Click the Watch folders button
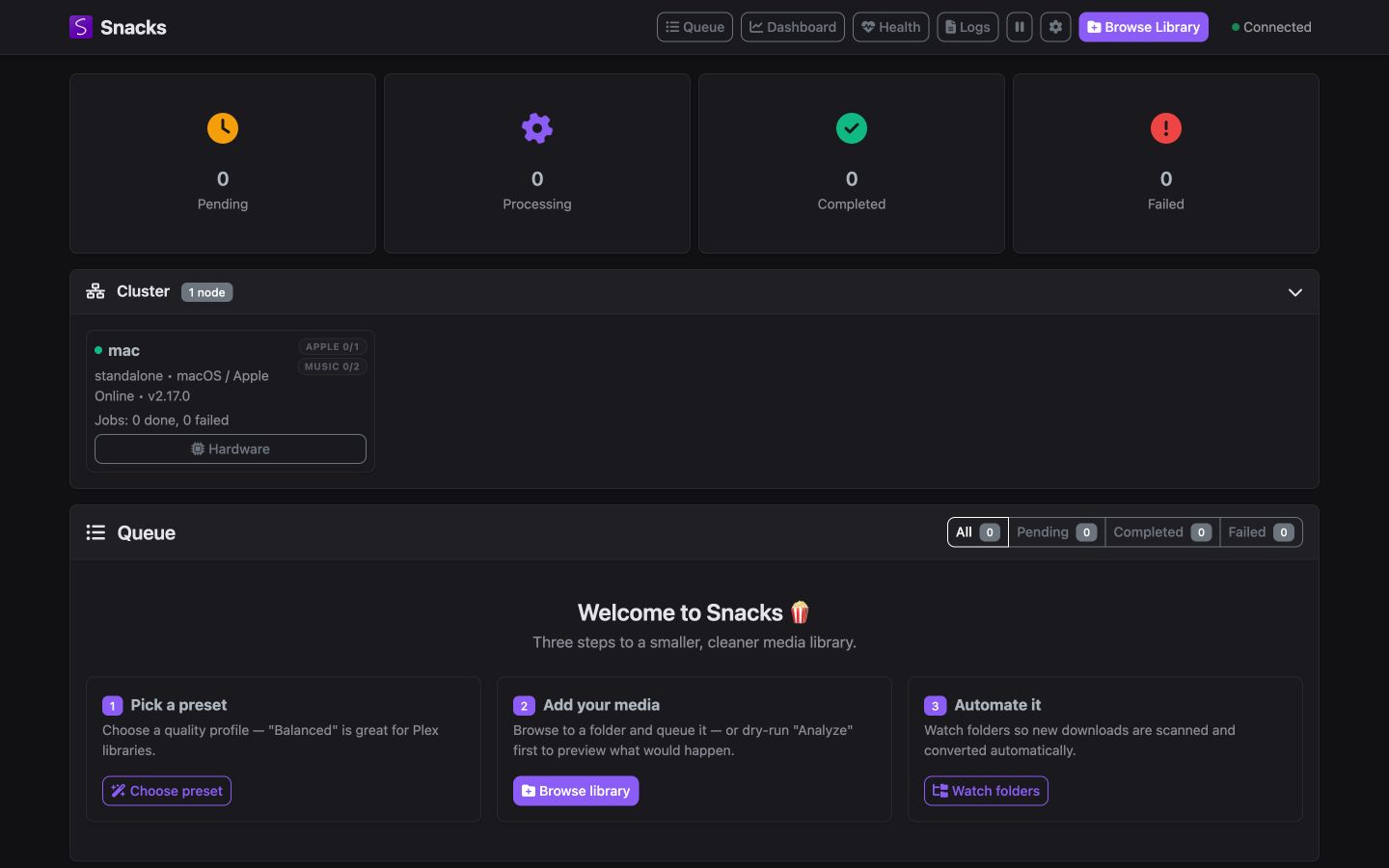This screenshot has height=868, width=1389. click(986, 791)
